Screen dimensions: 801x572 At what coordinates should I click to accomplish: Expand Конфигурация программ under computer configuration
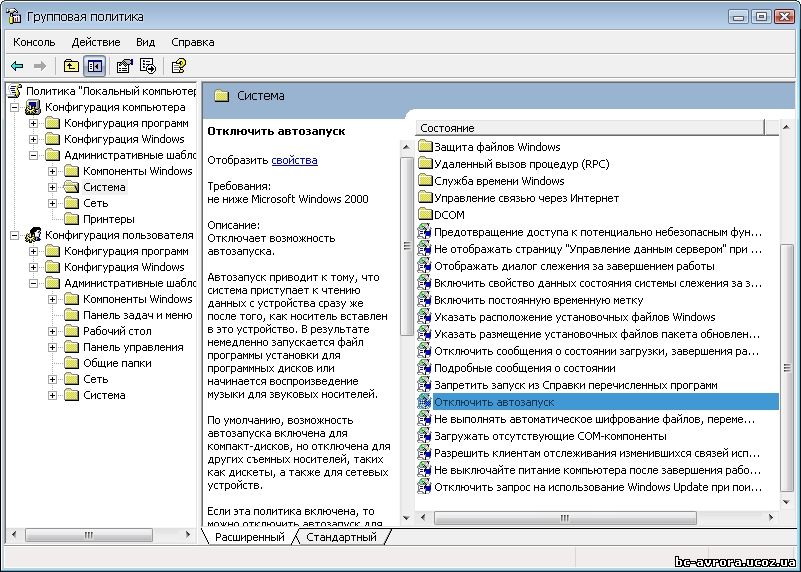click(x=33, y=123)
